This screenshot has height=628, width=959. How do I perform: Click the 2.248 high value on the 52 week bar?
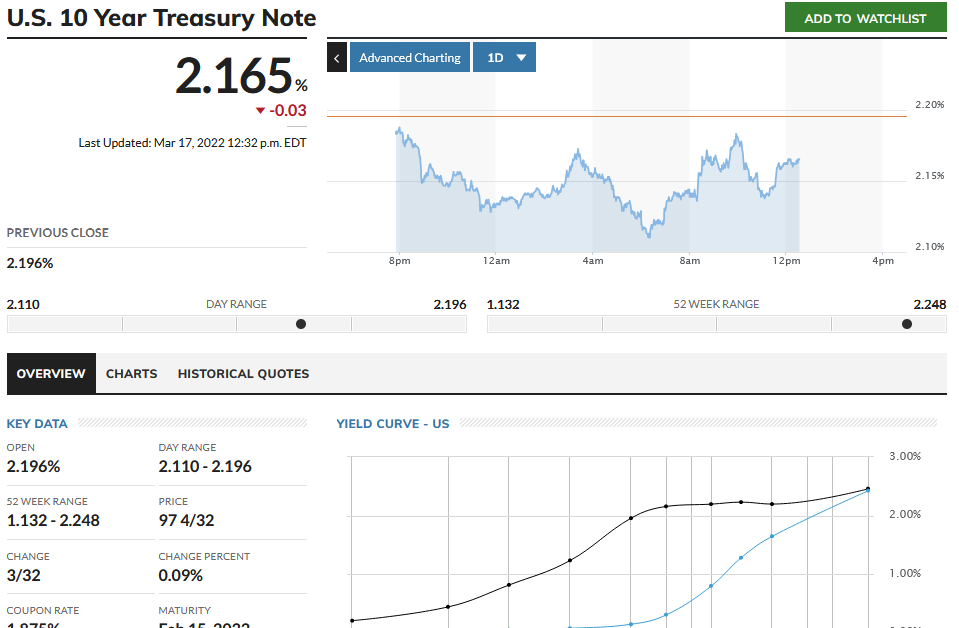coord(930,305)
